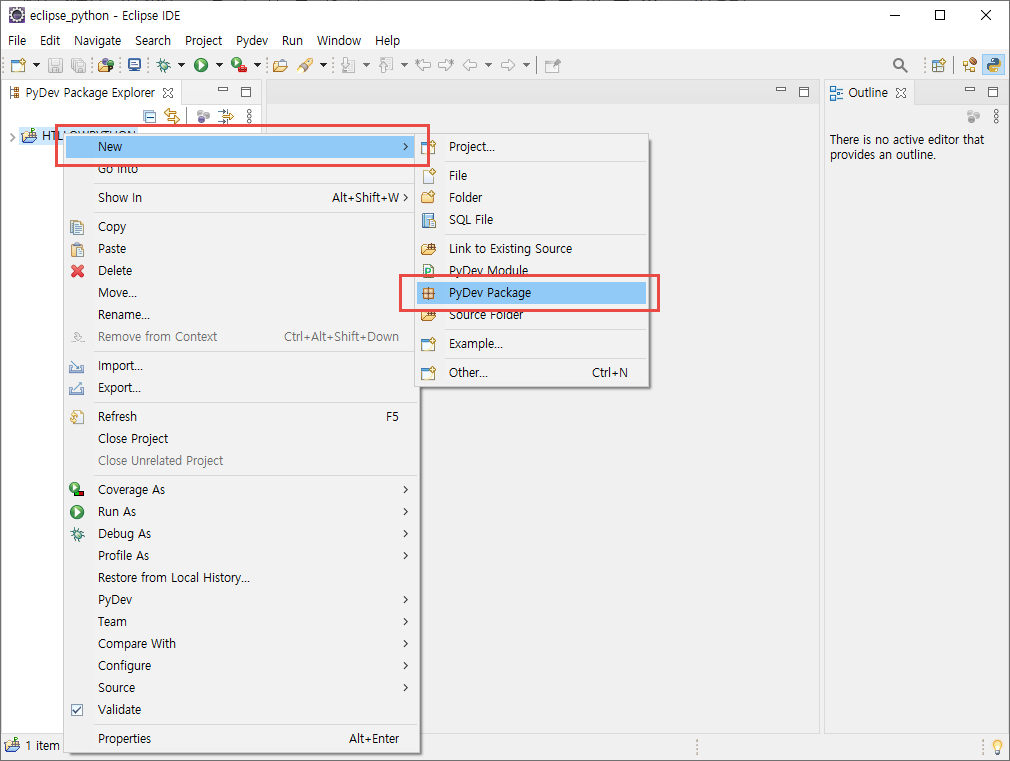
Task: Click Collapse All in Package Explorer
Action: point(149,116)
